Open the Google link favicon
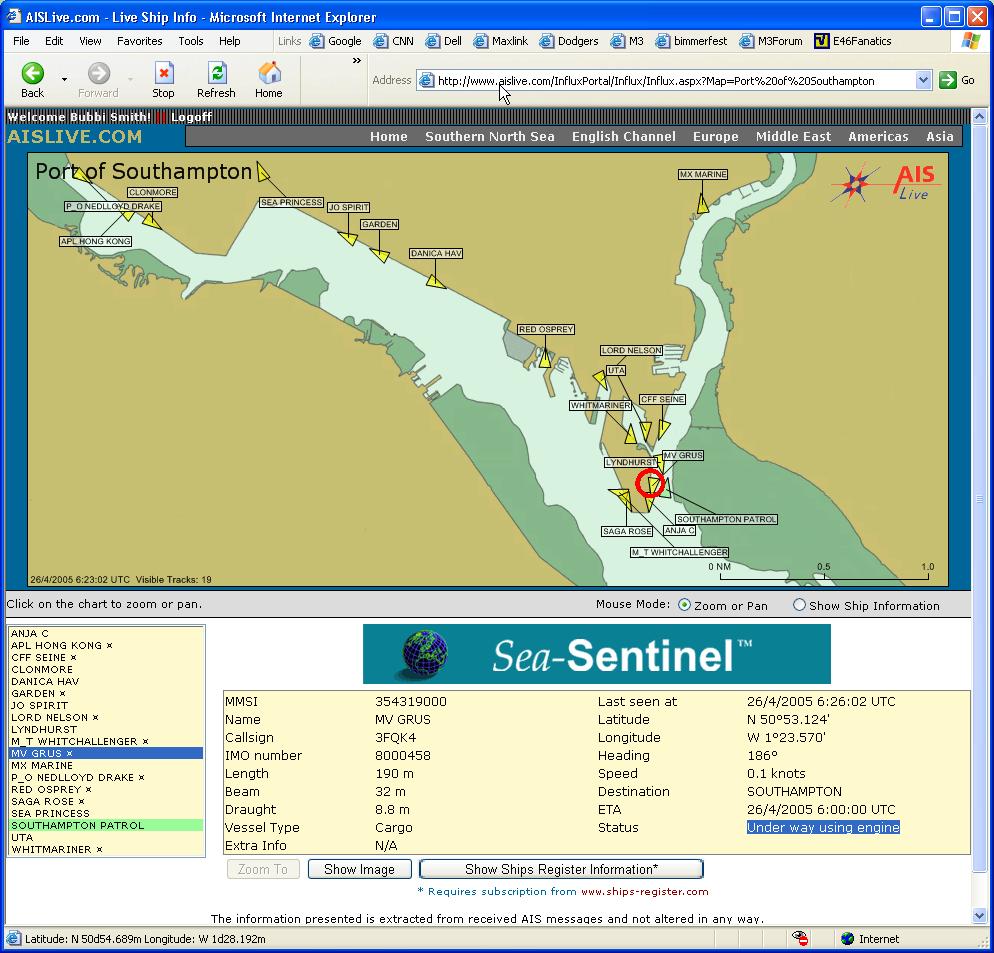This screenshot has height=953, width=994. 316,41
